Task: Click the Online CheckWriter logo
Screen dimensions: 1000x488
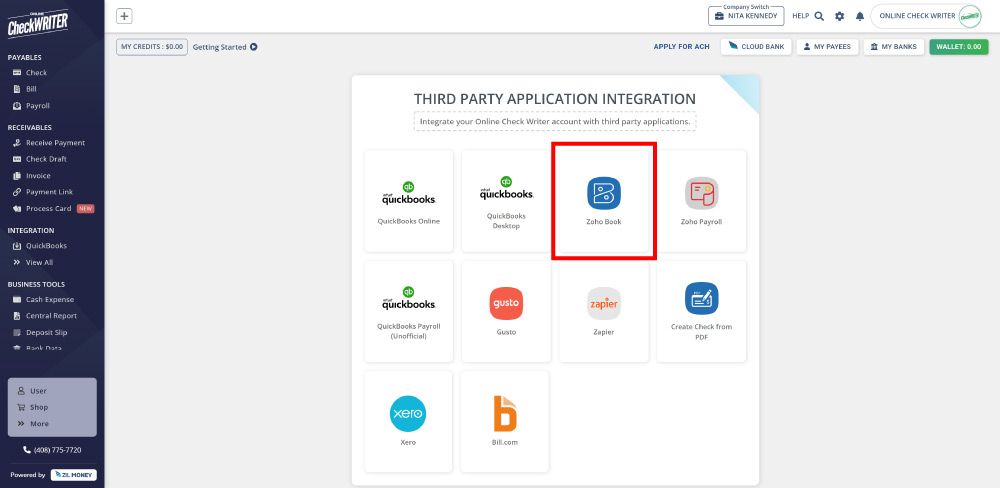Action: coord(38,24)
